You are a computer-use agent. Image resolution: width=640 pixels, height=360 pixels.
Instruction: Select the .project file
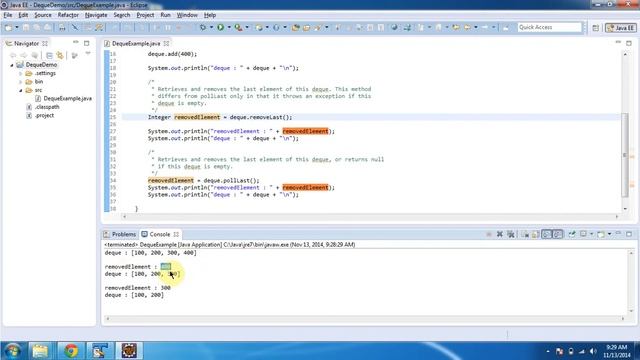(x=44, y=116)
